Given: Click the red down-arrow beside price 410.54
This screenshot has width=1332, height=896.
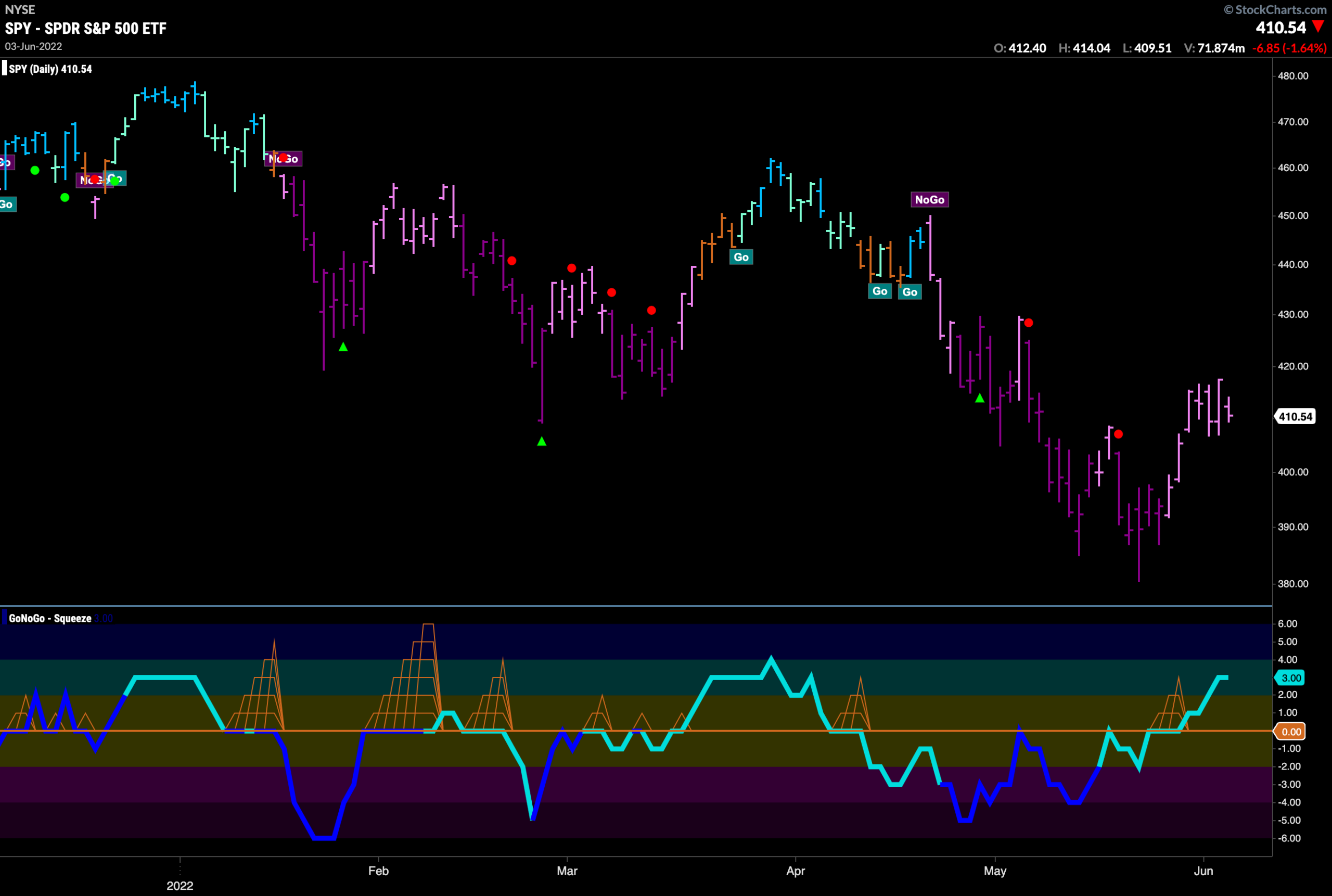Looking at the screenshot, I should point(1318,27).
